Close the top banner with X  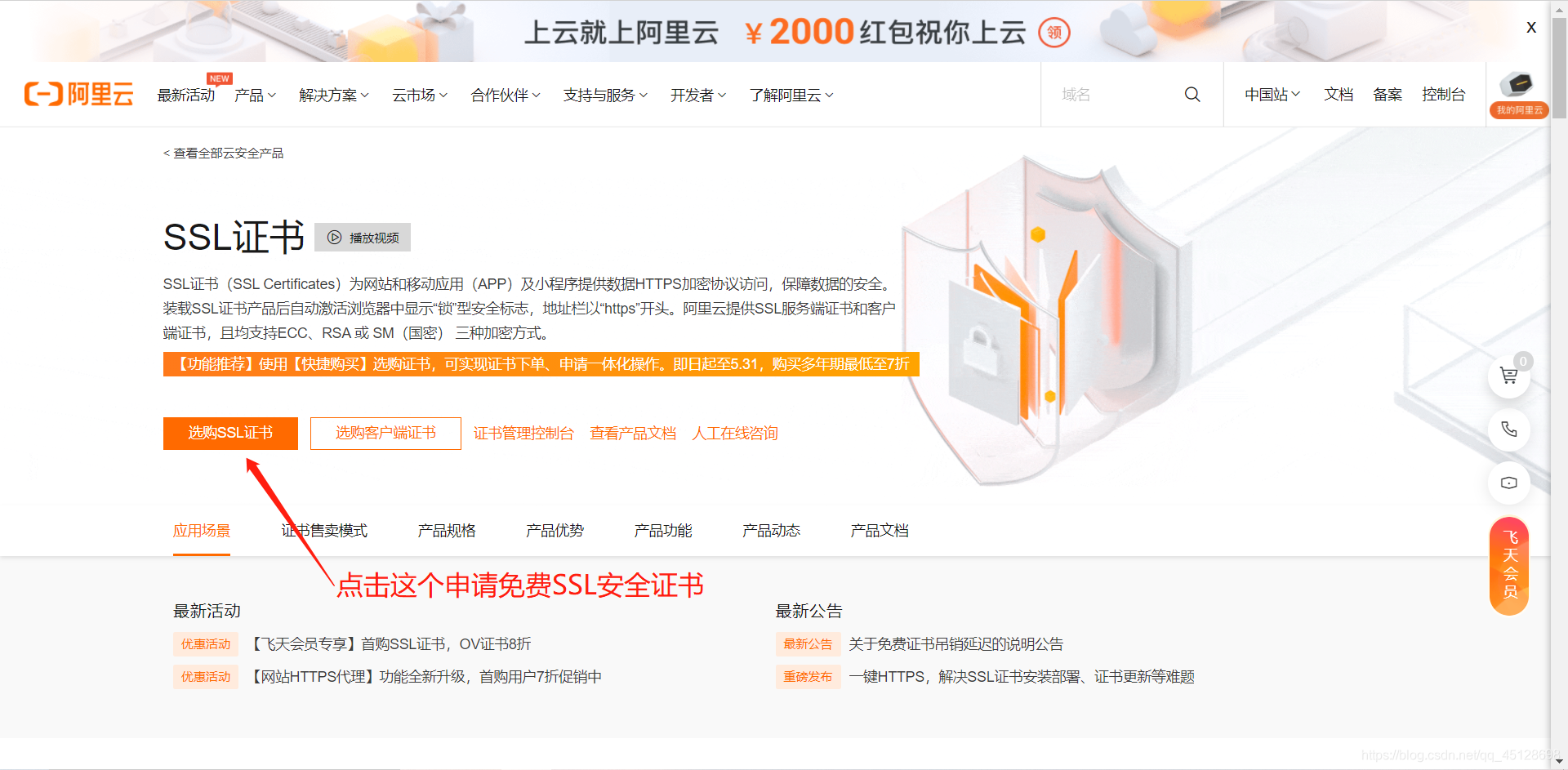tap(1531, 28)
